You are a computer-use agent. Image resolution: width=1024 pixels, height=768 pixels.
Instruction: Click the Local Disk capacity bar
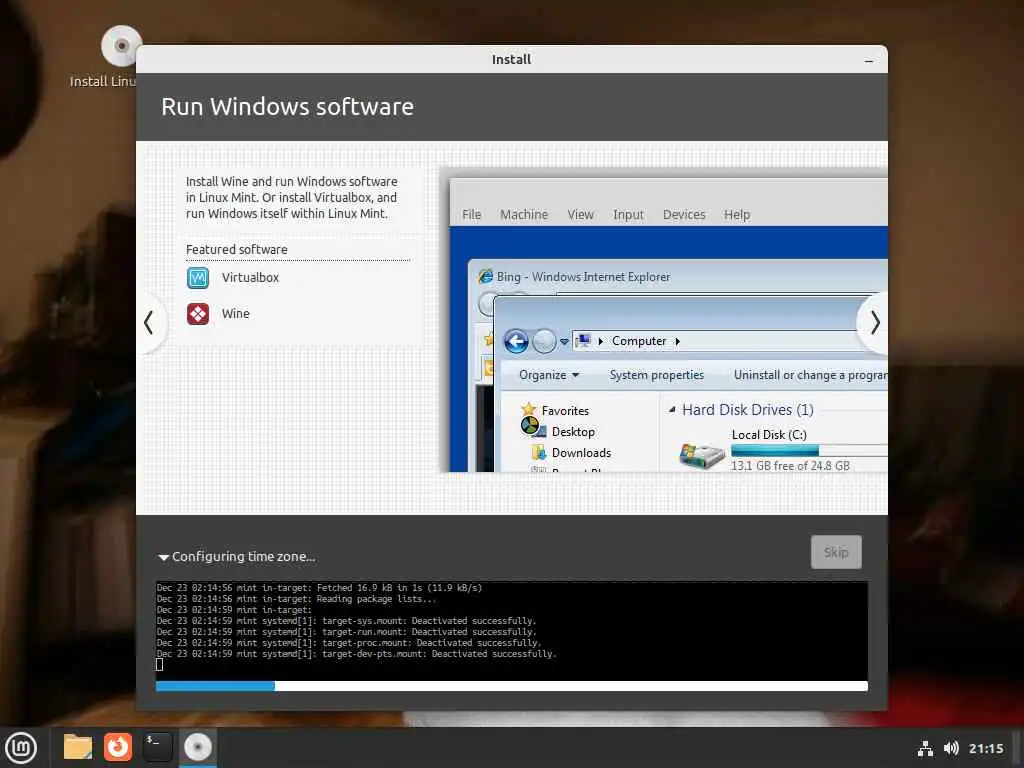tap(808, 451)
